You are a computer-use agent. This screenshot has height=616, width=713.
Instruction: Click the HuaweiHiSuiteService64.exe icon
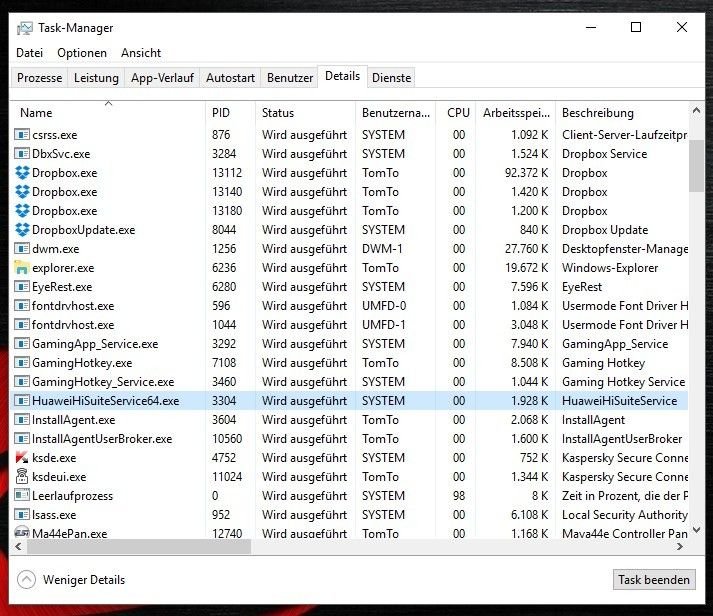tap(22, 401)
